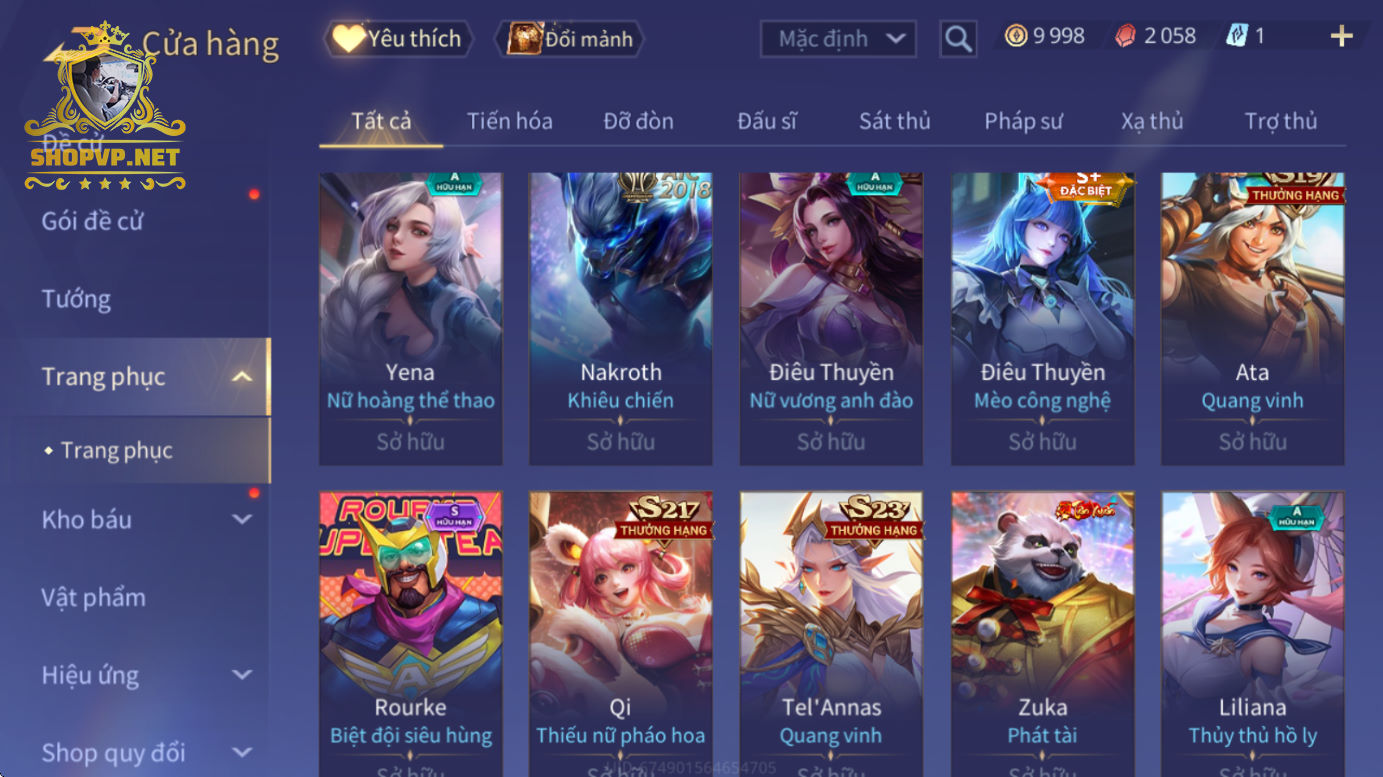Click the red ruby currency icon
This screenshot has width=1383, height=777.
[1126, 37]
